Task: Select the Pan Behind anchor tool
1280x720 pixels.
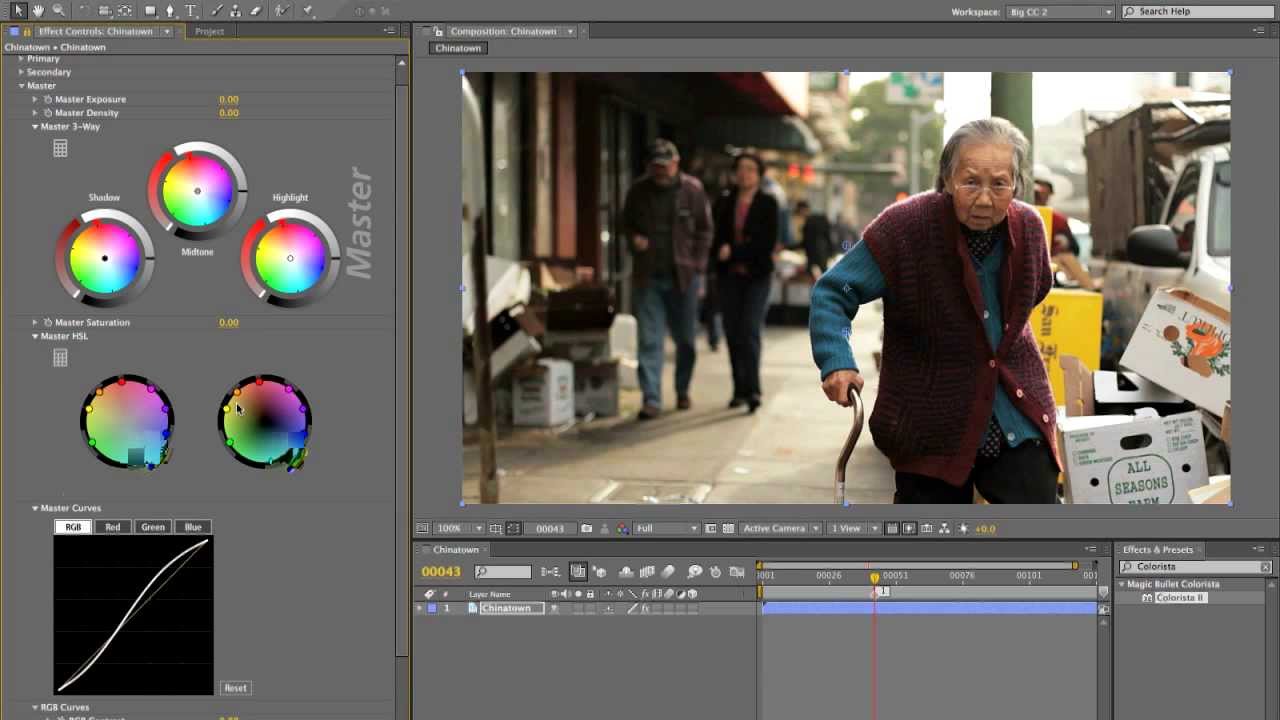Action: click(125, 11)
